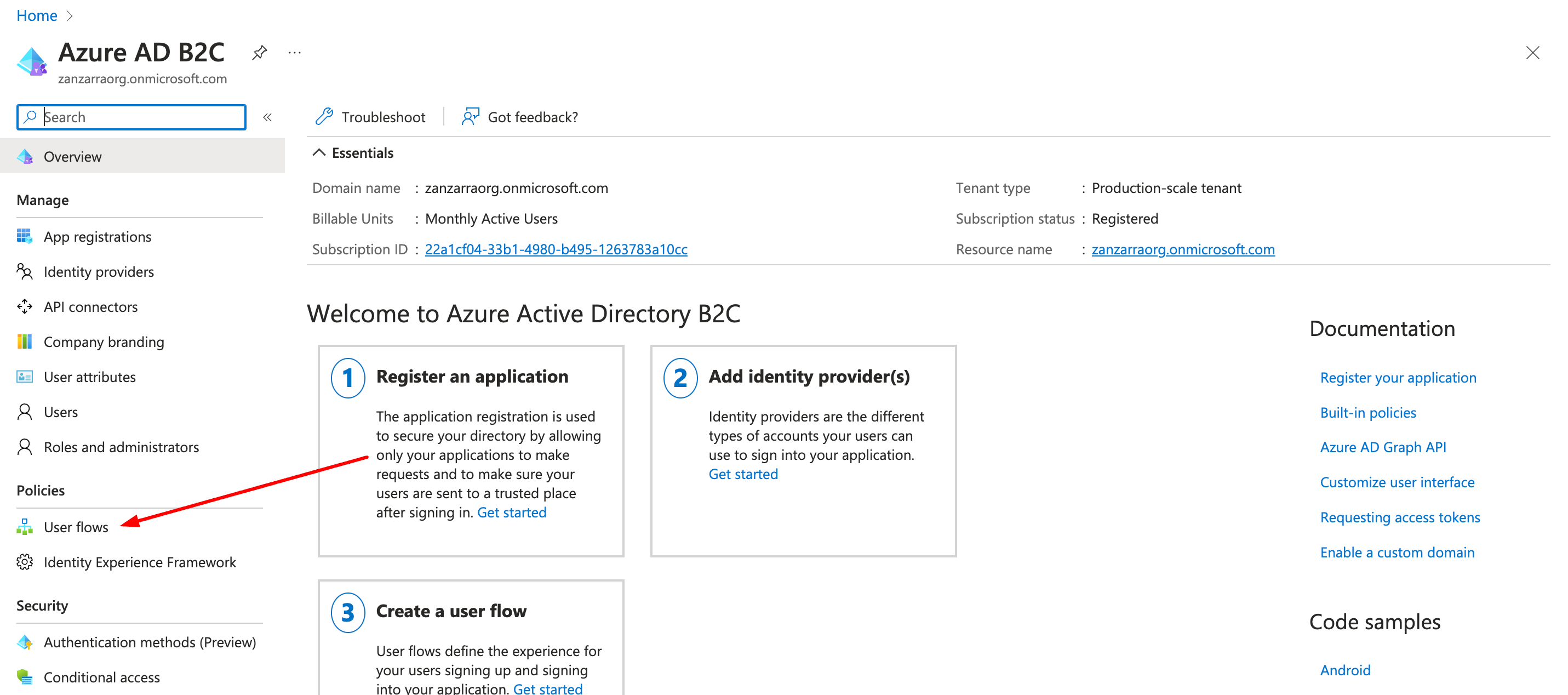This screenshot has width=1568, height=695.
Task: Click Got feedback?
Action: coord(520,116)
